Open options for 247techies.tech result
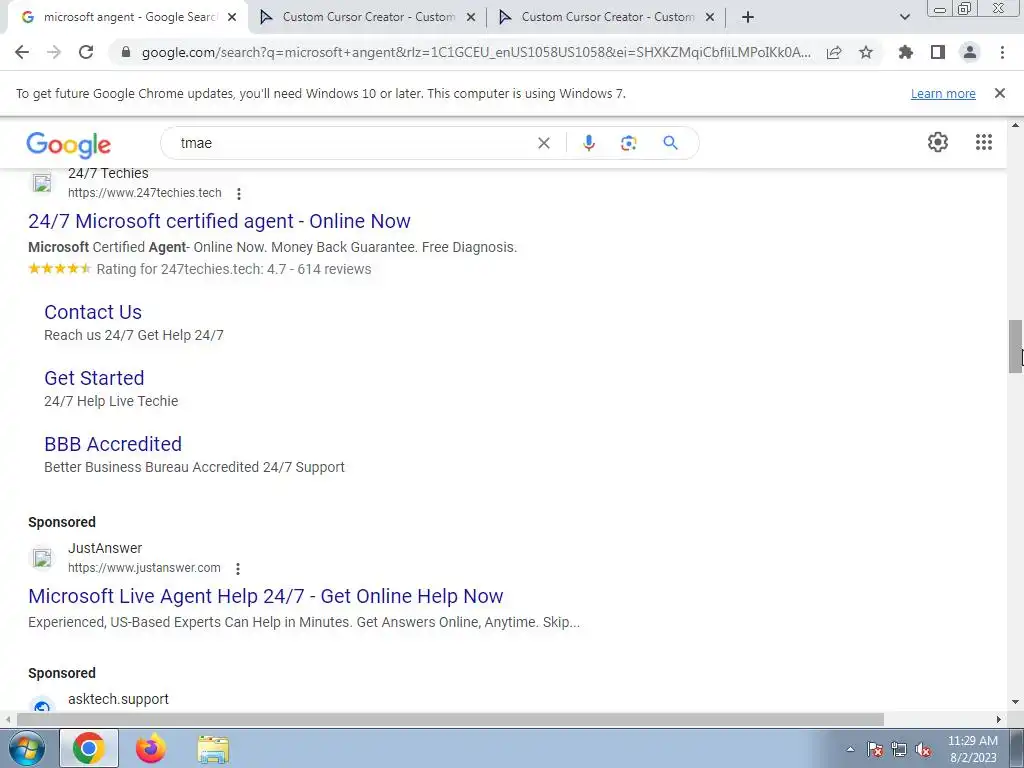 239,193
